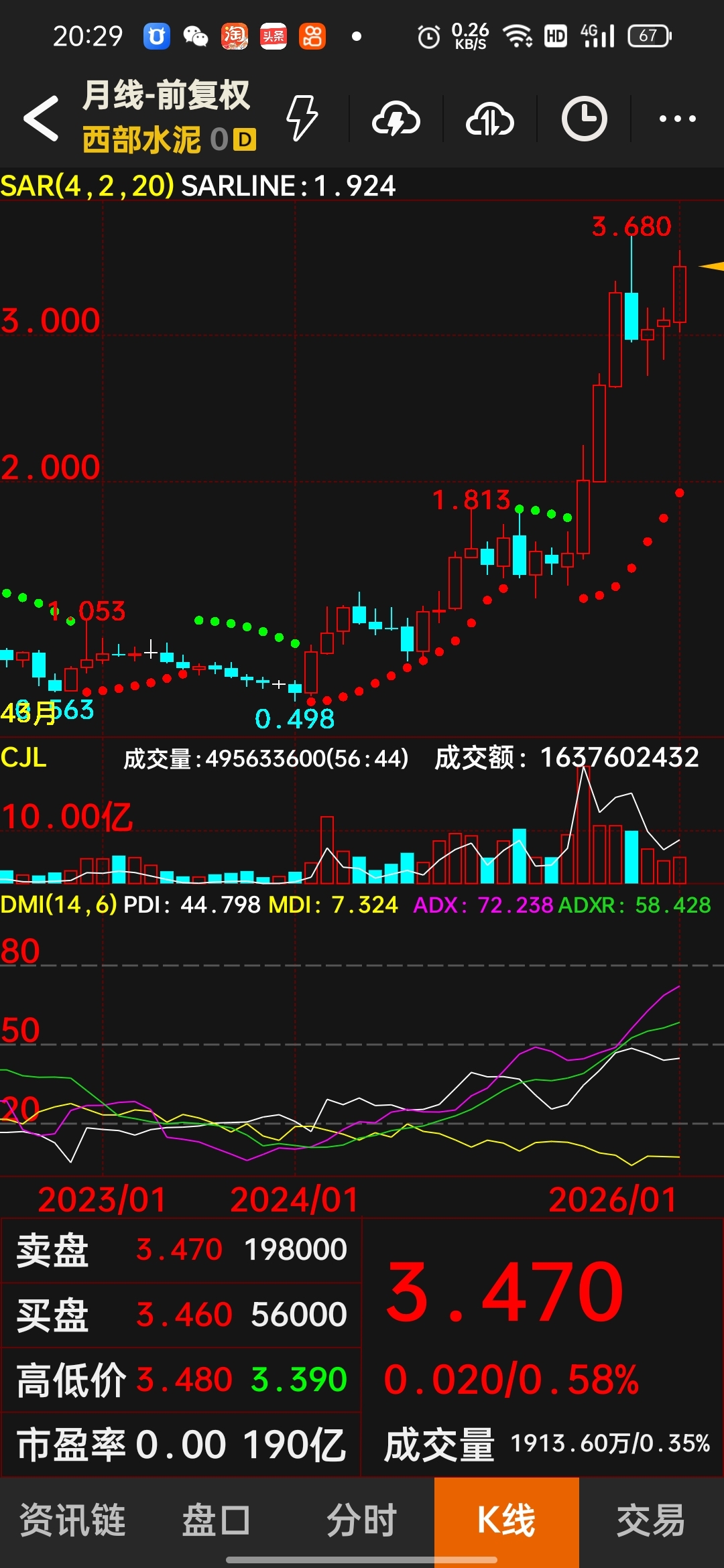Tap the SARLINE: 1.924 value
Screen dimensions: 724x1568
pos(288,186)
